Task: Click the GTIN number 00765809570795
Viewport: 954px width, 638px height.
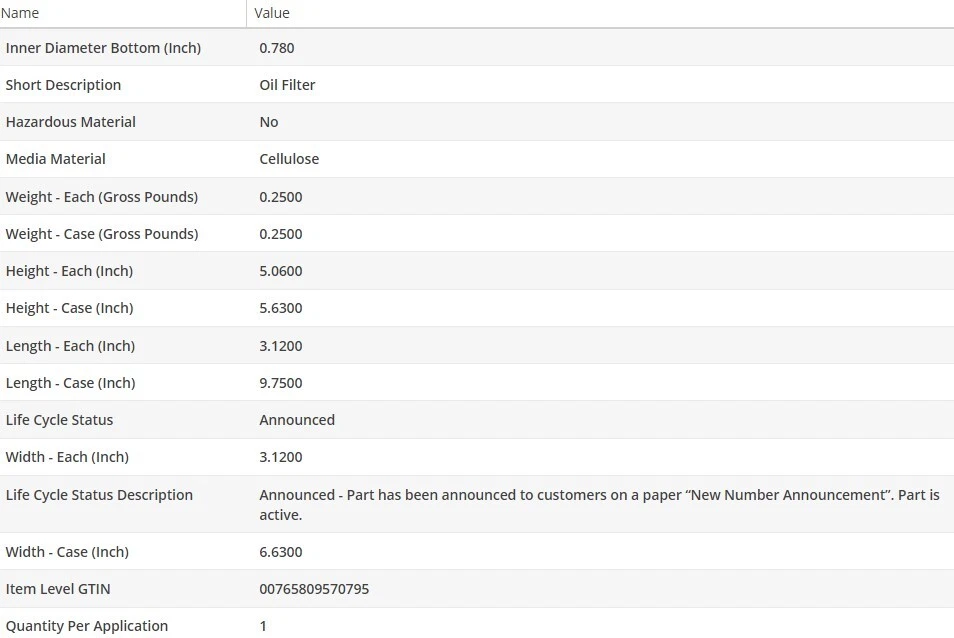Action: coord(314,589)
